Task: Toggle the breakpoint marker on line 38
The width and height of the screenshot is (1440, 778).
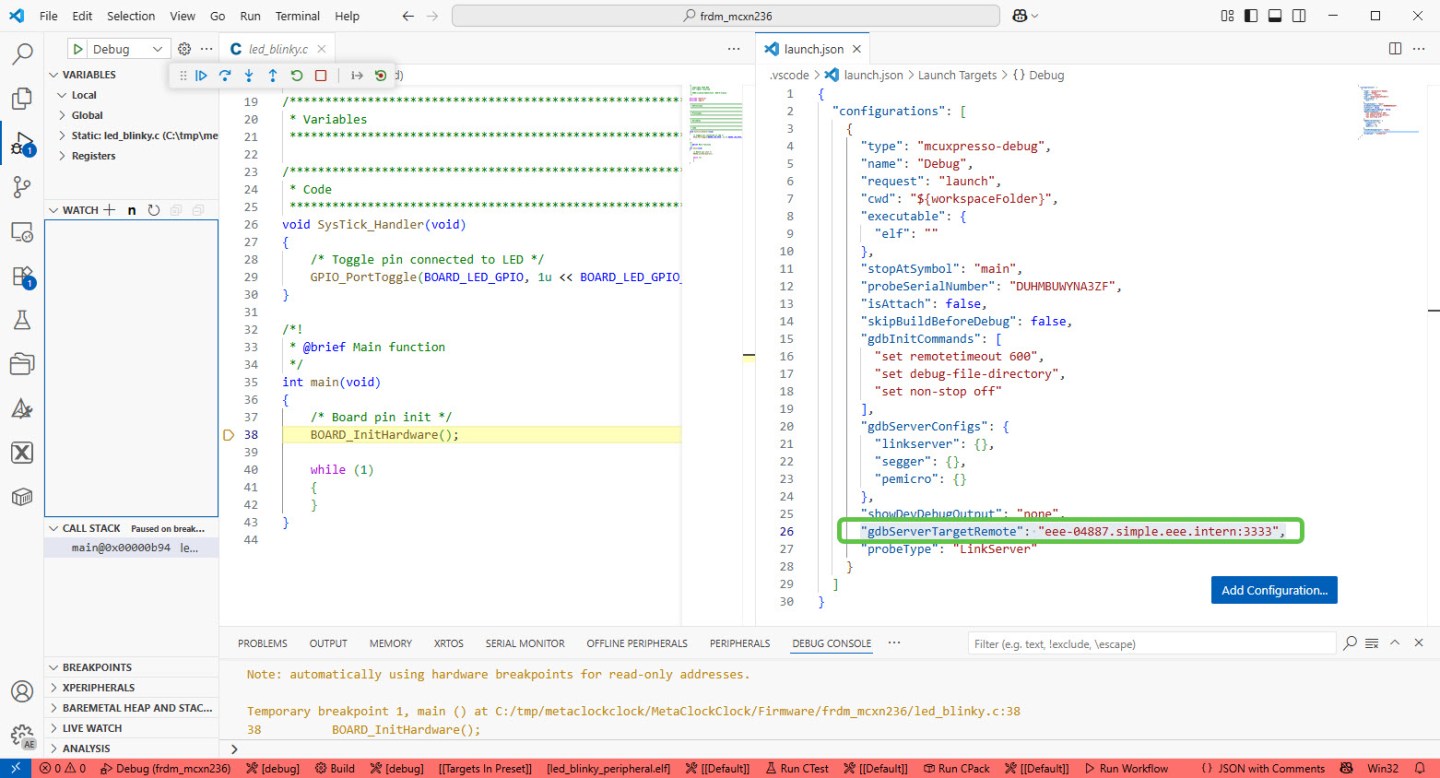Action: pyautogui.click(x=228, y=435)
